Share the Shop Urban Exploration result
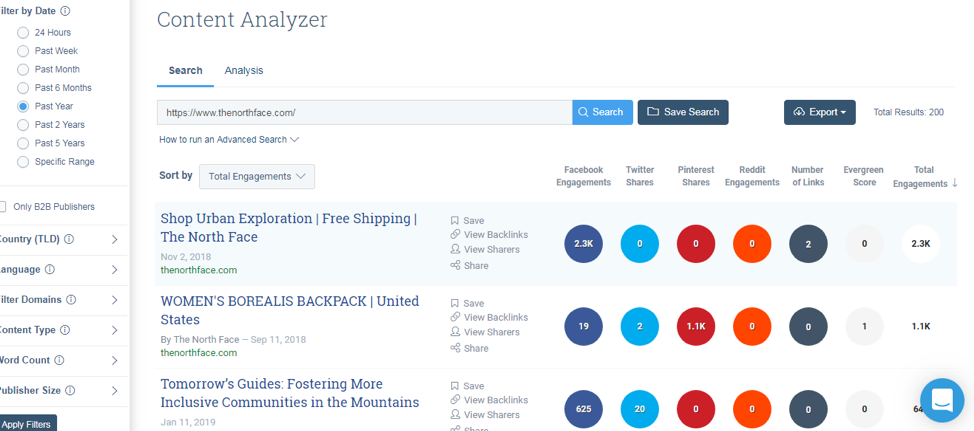Image resolution: width=974 pixels, height=431 pixels. [x=469, y=266]
